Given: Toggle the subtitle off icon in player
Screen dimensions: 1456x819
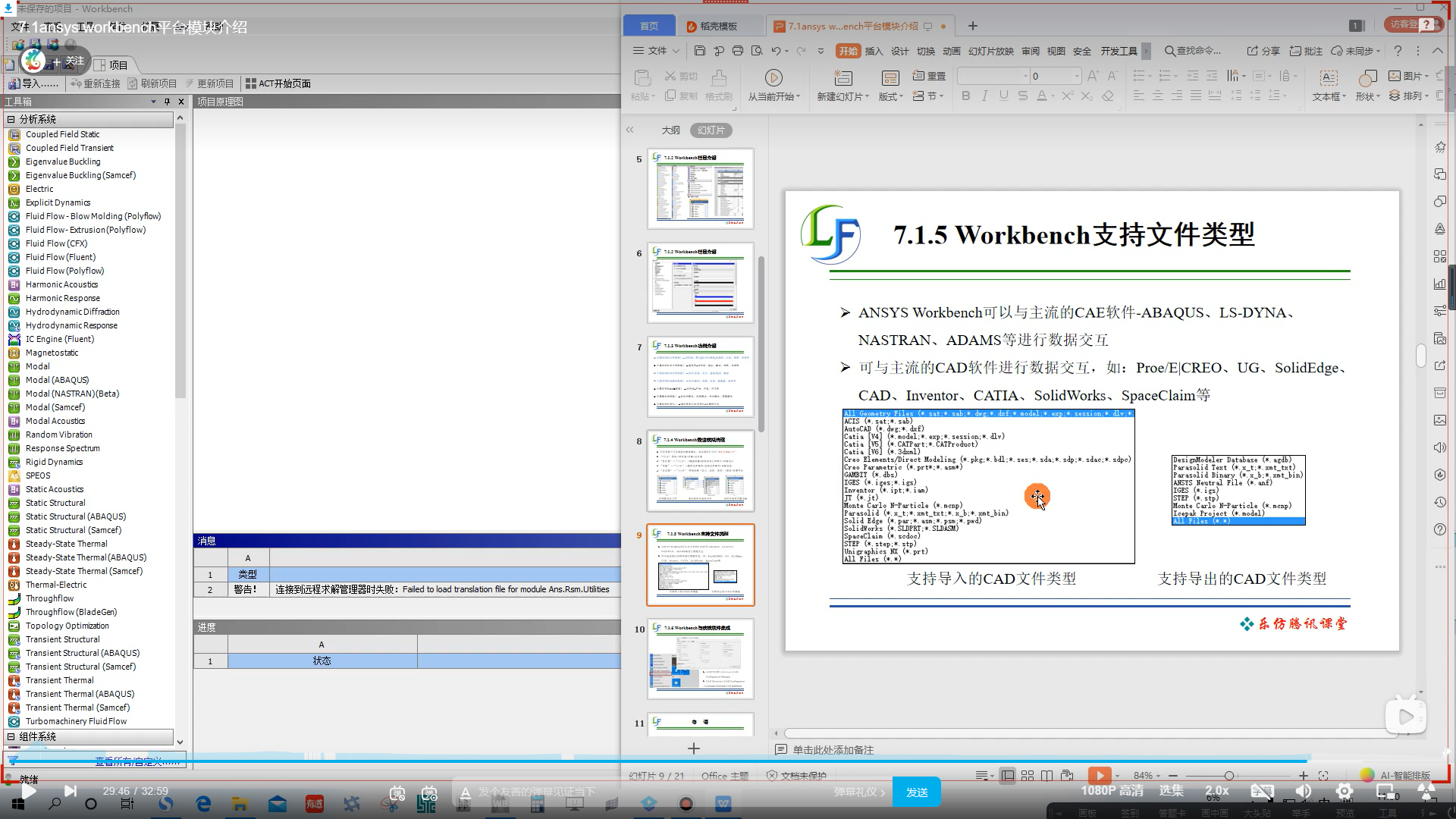Looking at the screenshot, I should [x=1262, y=791].
